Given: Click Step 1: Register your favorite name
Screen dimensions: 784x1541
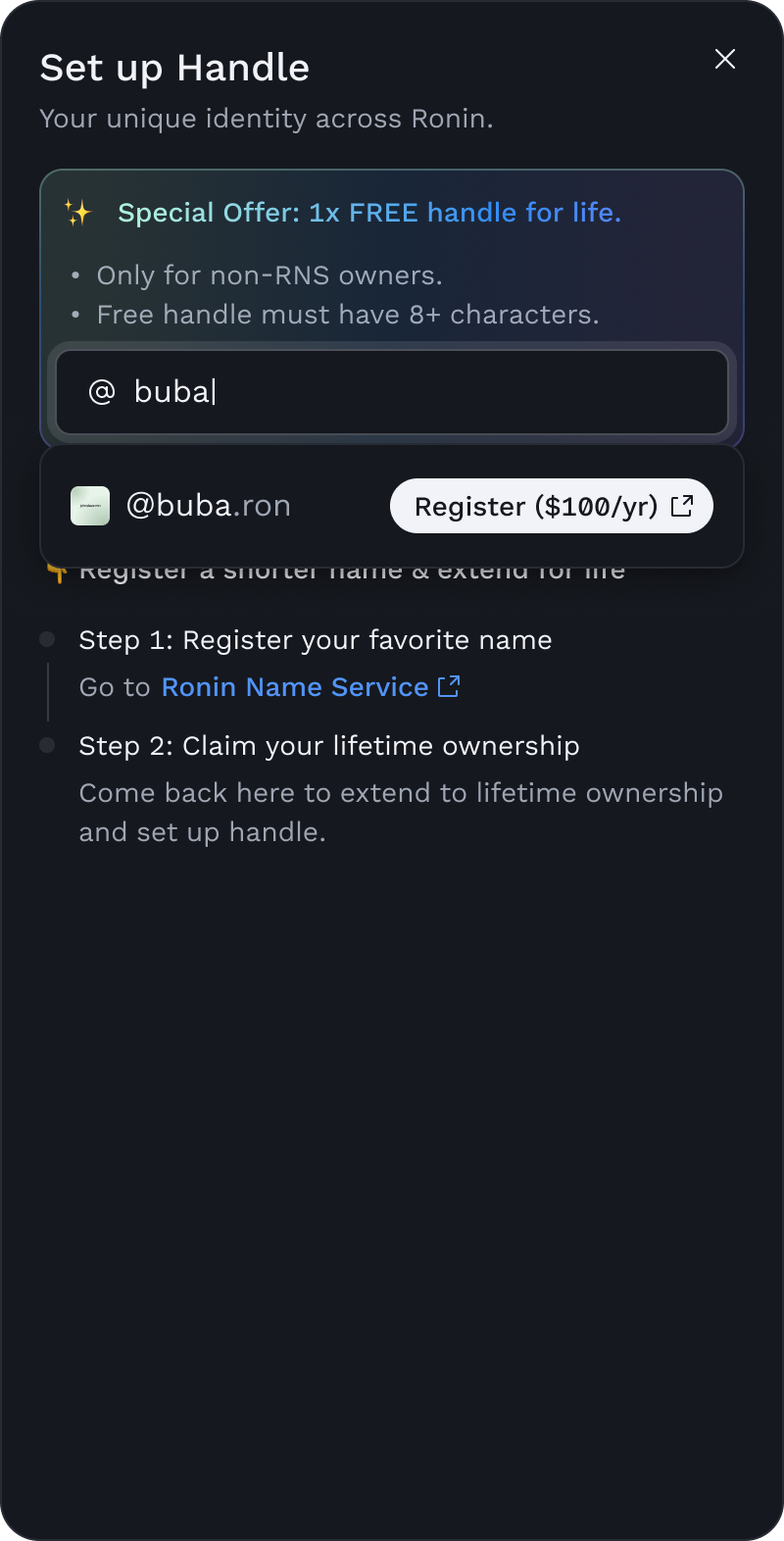Looking at the screenshot, I should (314, 639).
